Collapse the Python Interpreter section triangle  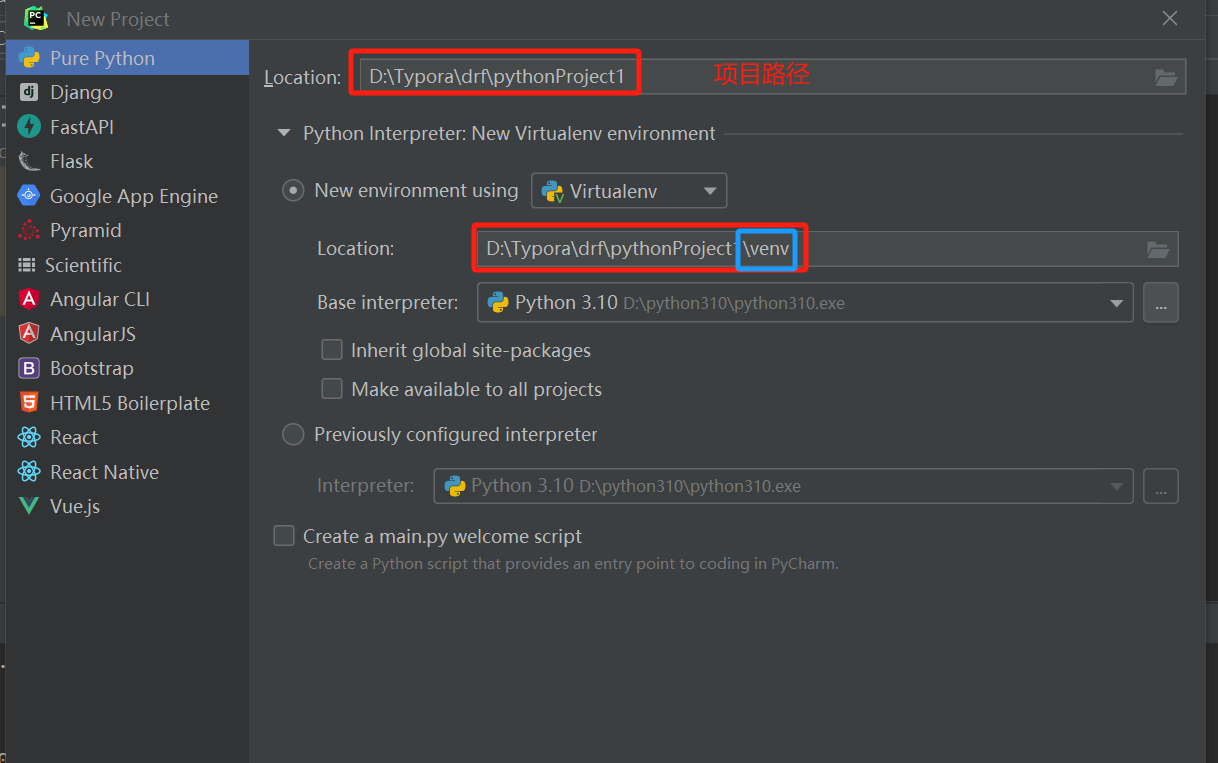284,133
